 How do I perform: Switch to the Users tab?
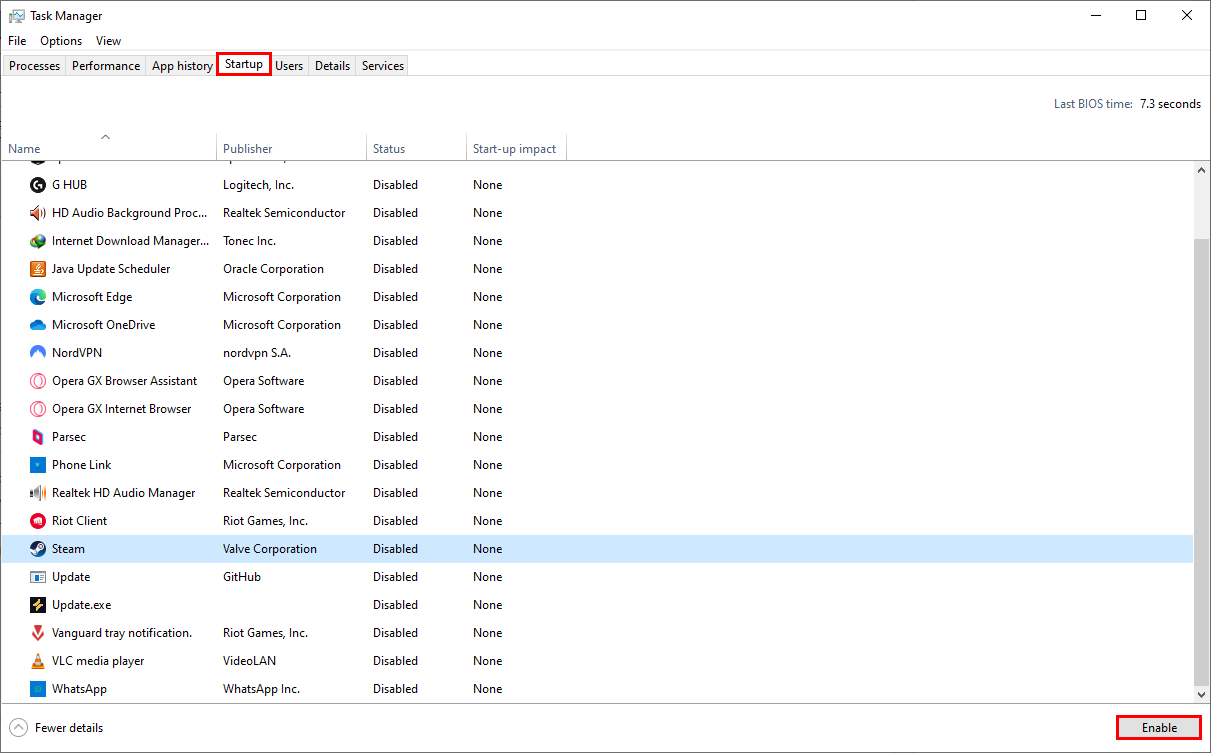tap(289, 66)
